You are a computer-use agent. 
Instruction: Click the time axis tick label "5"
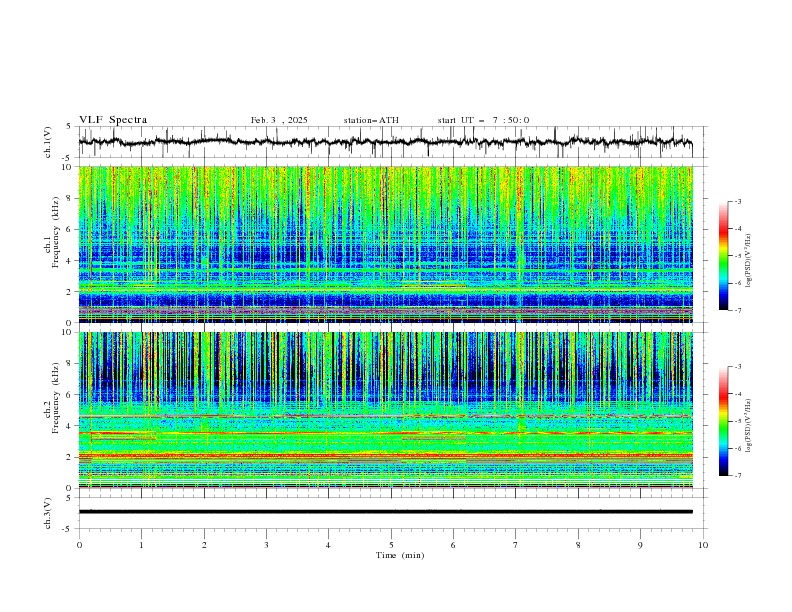(x=391, y=545)
